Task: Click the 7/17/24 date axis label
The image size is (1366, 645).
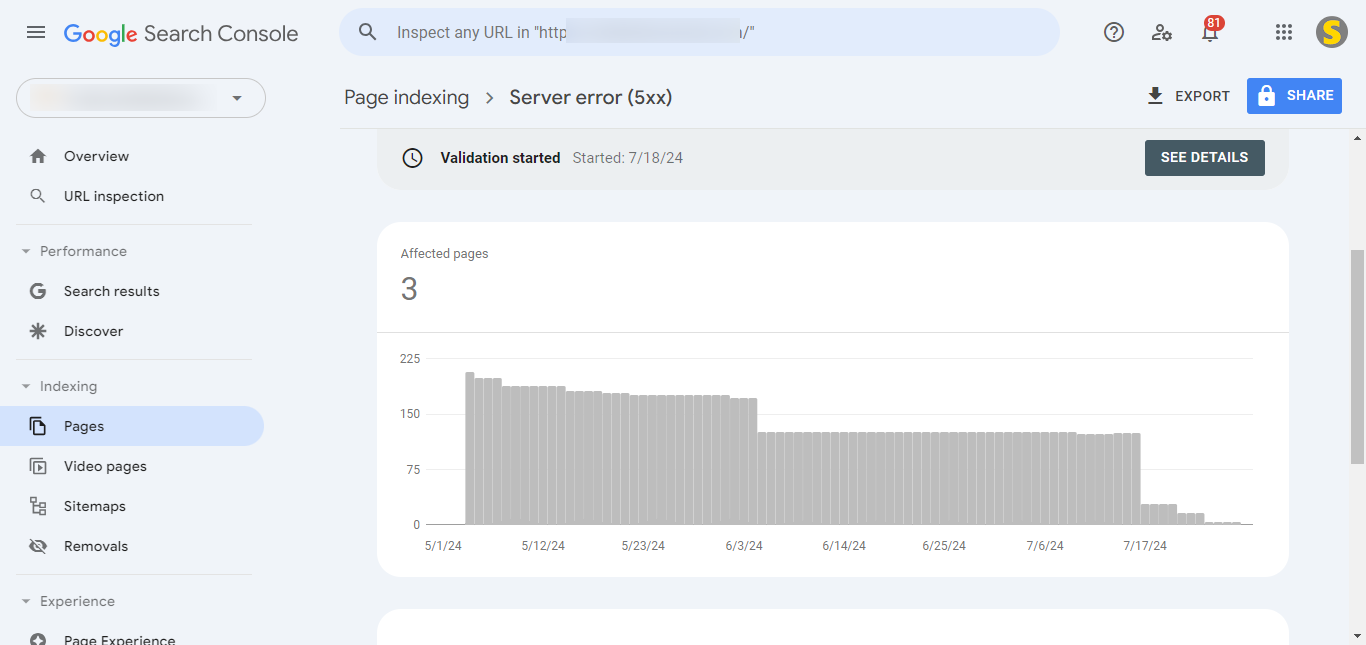Action: pos(1145,546)
